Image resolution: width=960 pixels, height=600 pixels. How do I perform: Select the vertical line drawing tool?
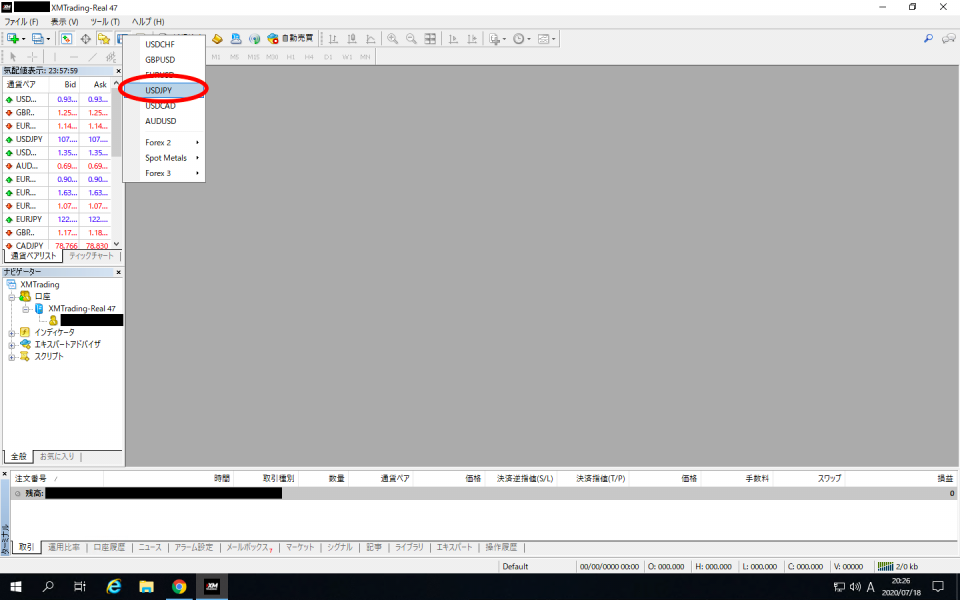(x=55, y=57)
